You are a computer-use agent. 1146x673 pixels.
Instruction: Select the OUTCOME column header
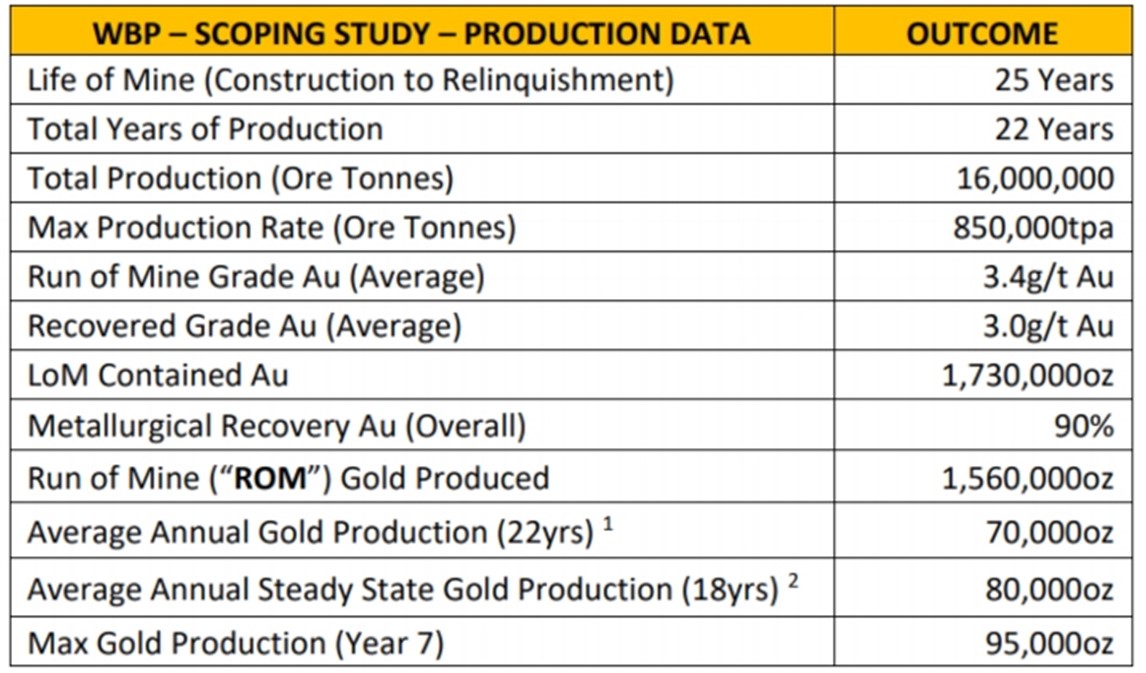(x=982, y=34)
